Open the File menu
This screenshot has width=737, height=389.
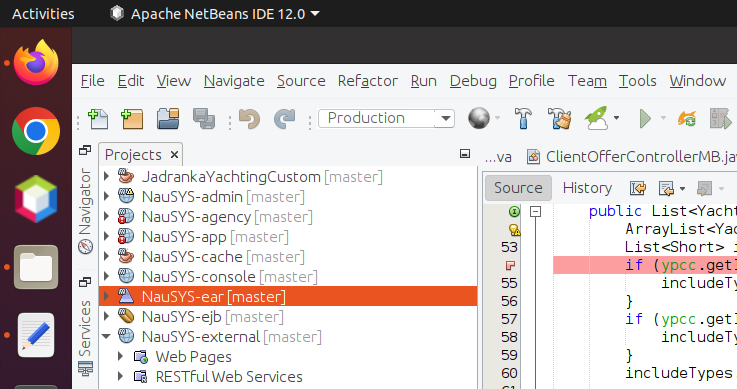pyautogui.click(x=93, y=81)
